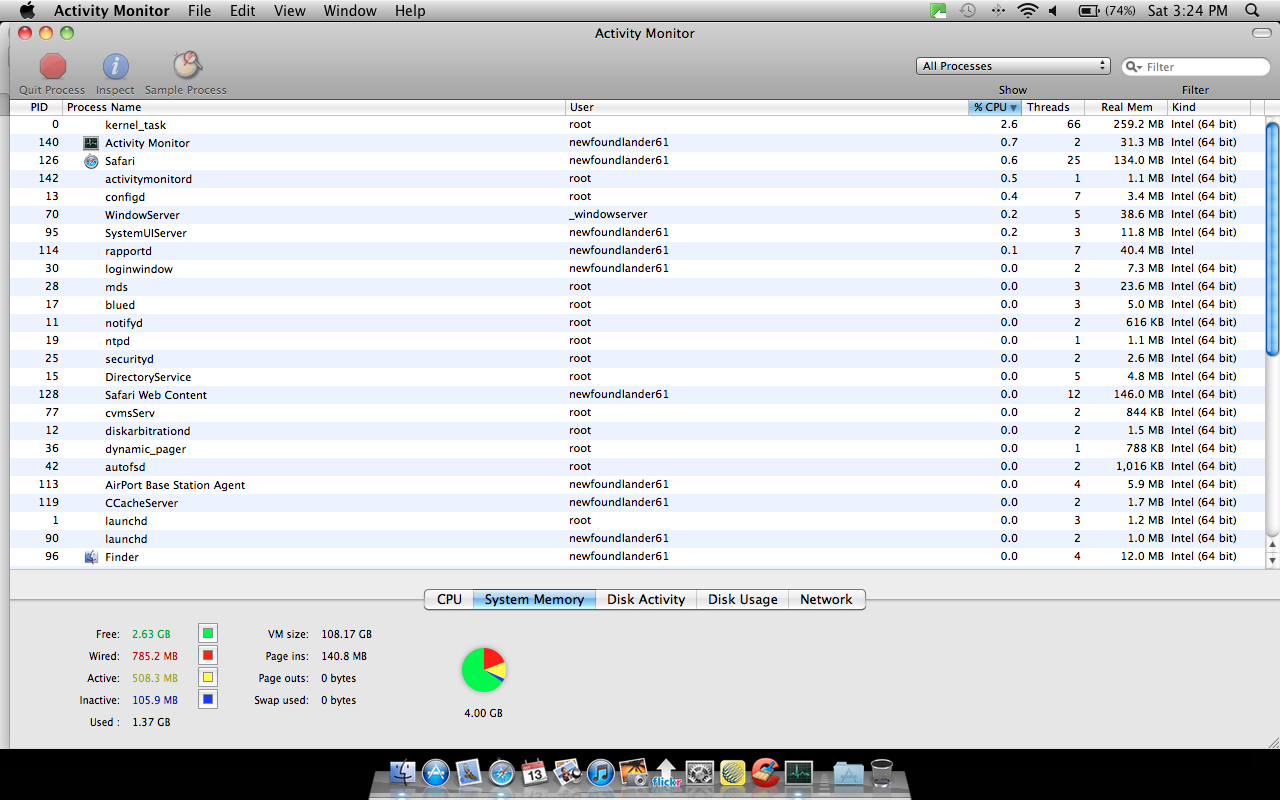Select the Safari Web Content row
This screenshot has width=1280, height=800.
(x=638, y=395)
